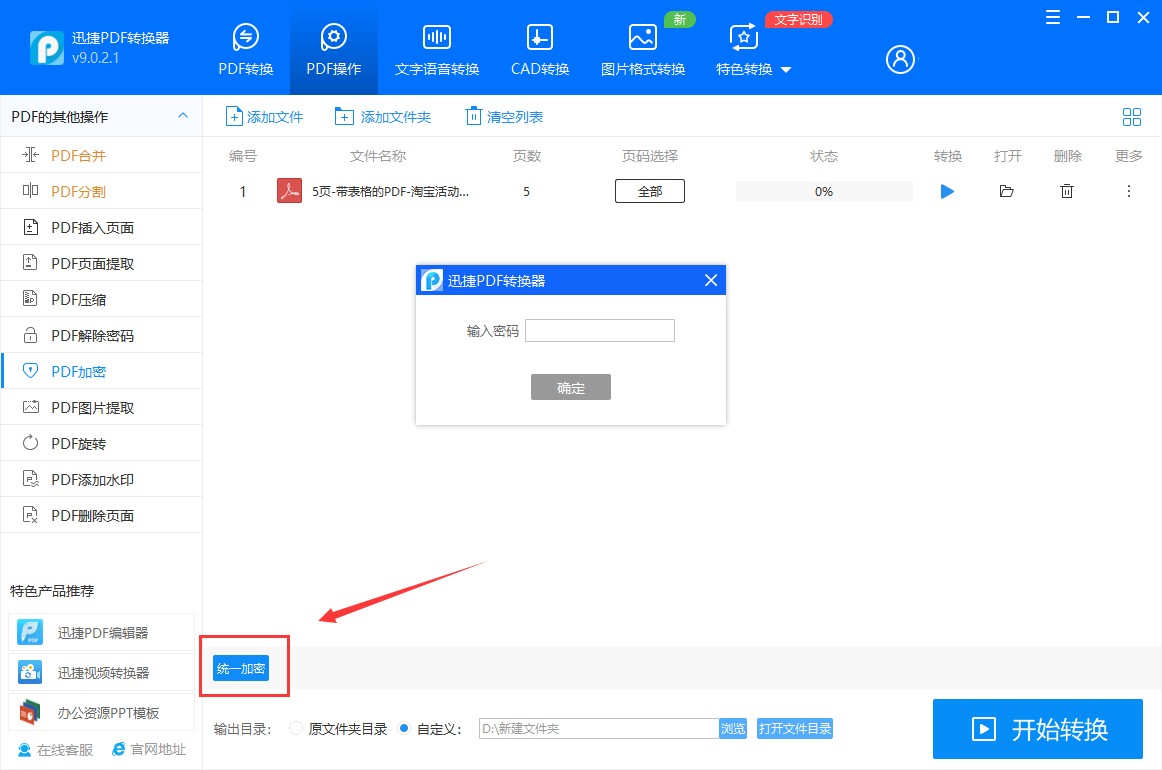
Task: Delete the PDF with the trash can icon
Action: 1067,191
